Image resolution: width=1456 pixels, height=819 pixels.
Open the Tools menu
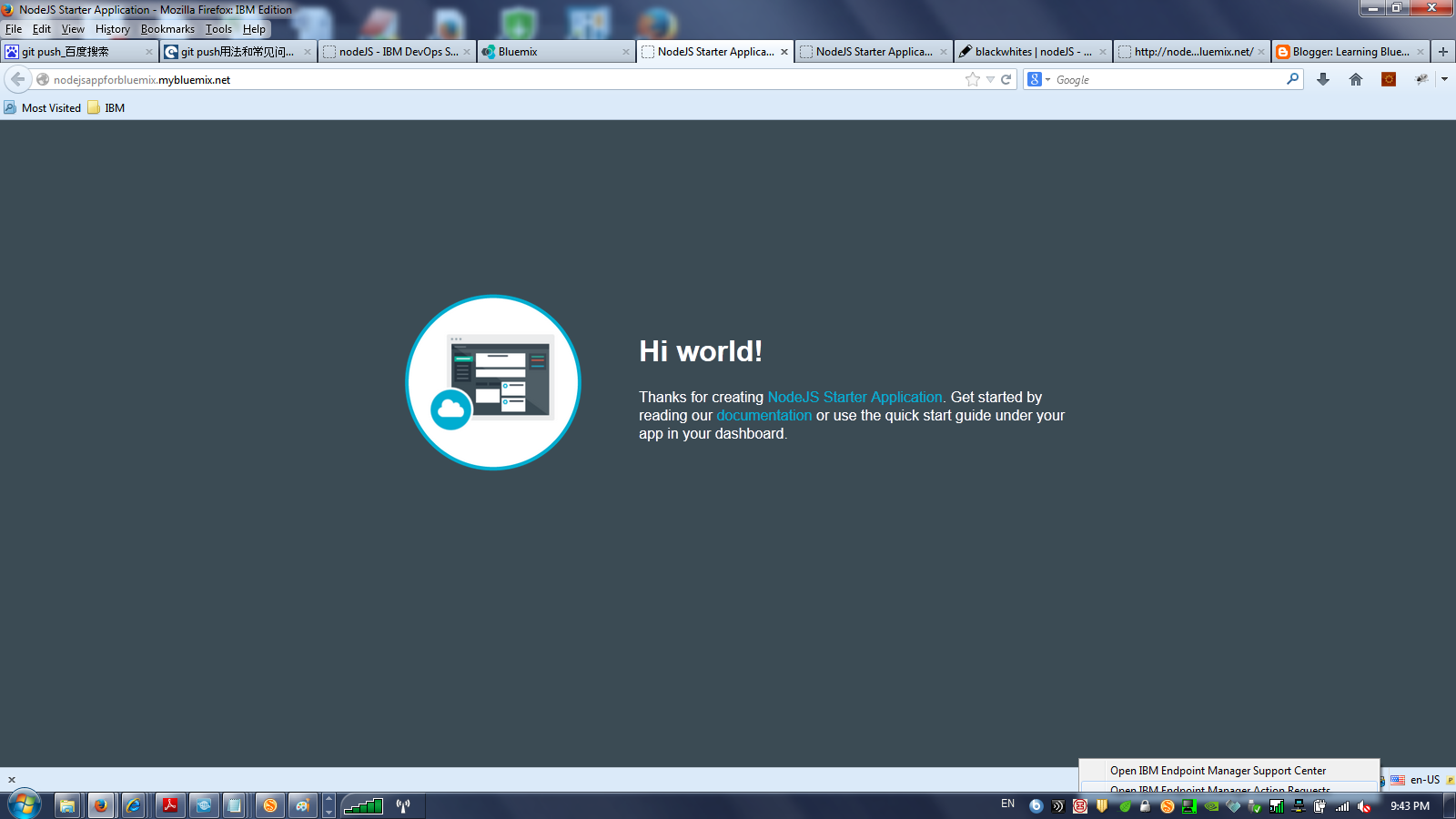click(218, 29)
